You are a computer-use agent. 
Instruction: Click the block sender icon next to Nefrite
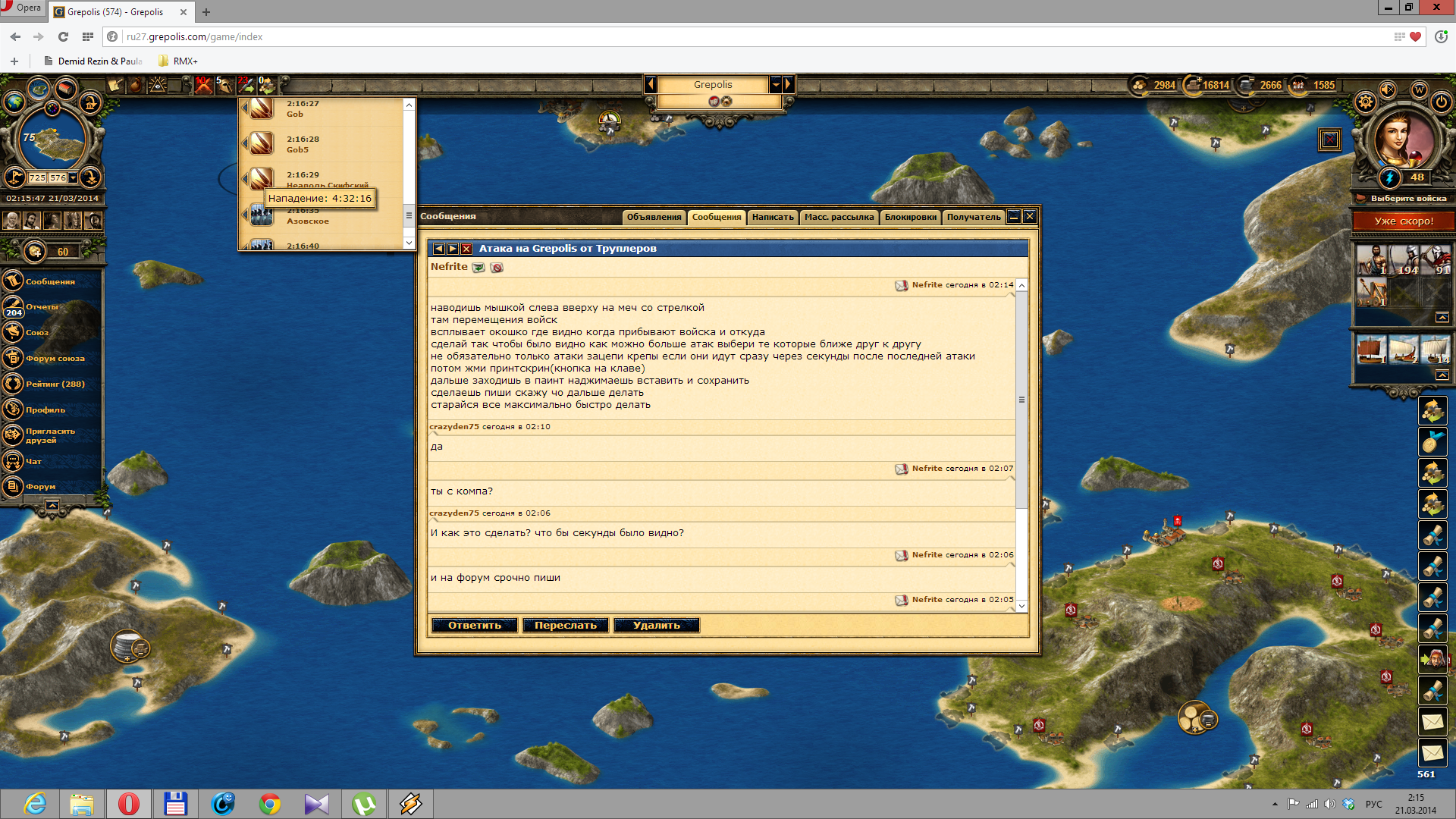click(497, 267)
